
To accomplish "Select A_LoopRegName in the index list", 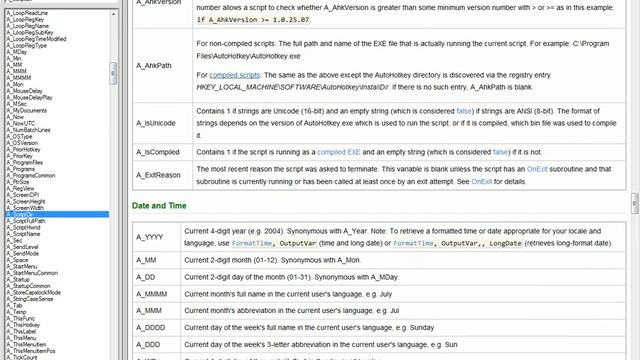I will coord(27,26).
